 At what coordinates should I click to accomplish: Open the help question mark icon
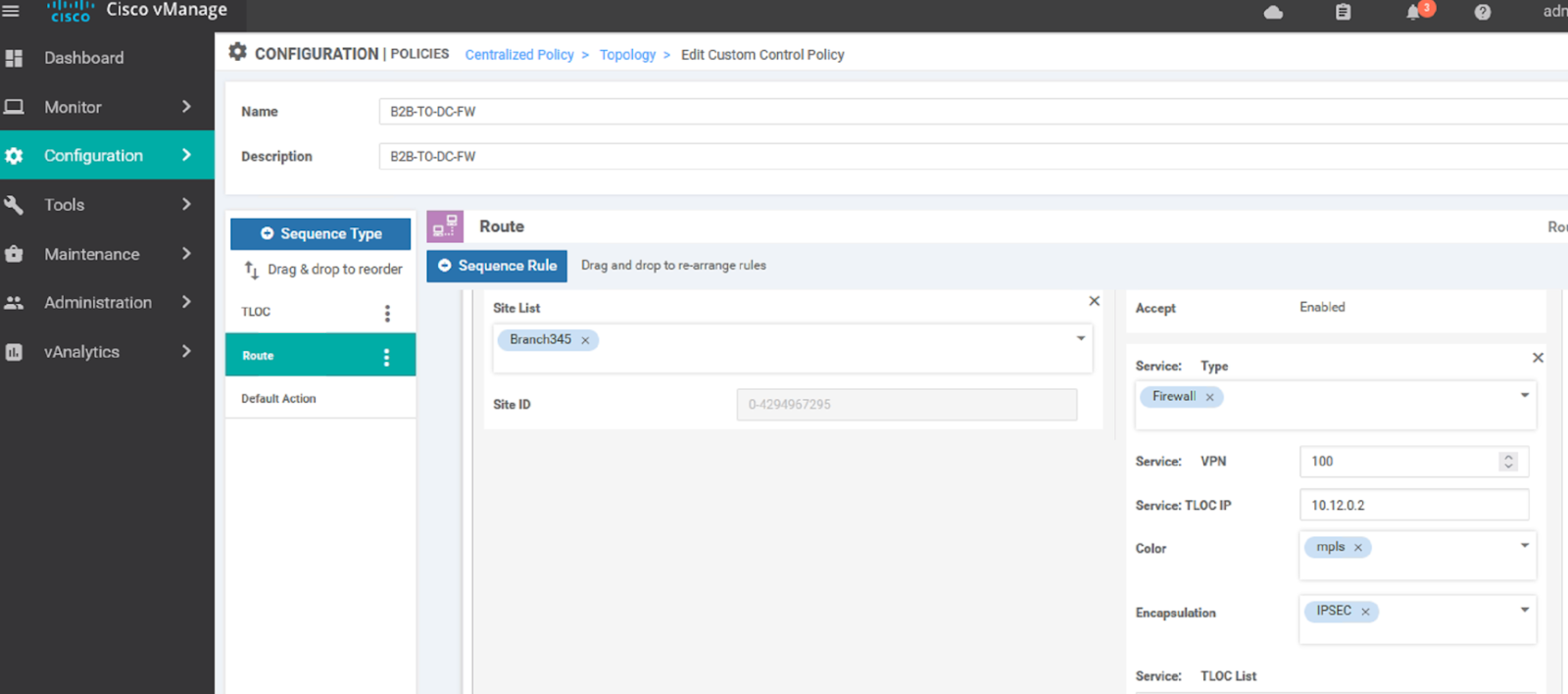pos(1483,12)
